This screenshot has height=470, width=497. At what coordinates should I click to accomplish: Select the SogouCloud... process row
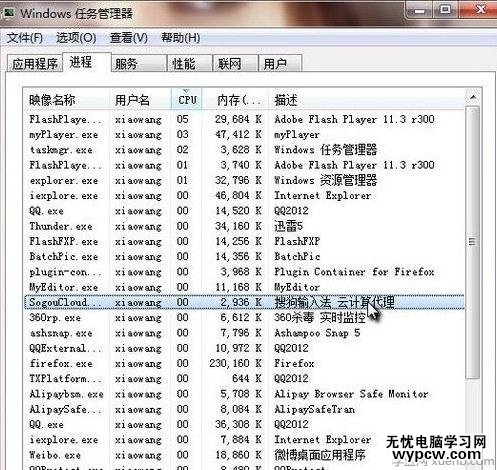click(x=244, y=302)
